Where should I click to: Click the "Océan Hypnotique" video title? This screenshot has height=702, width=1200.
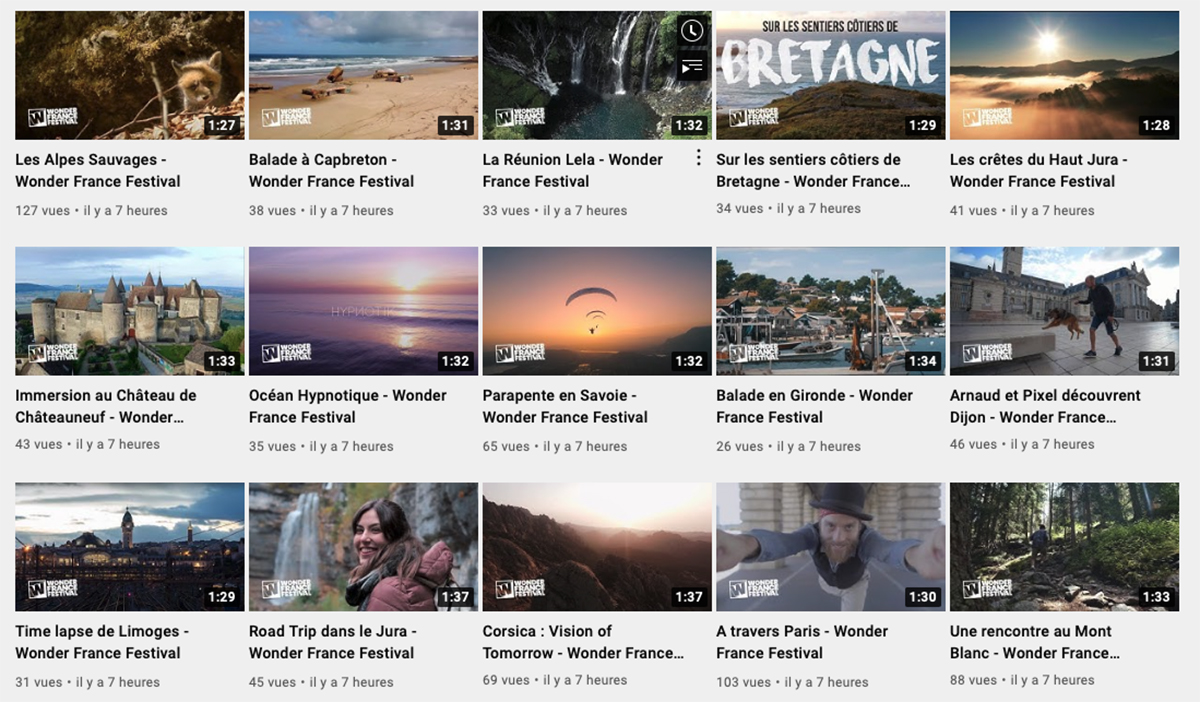pyautogui.click(x=348, y=406)
